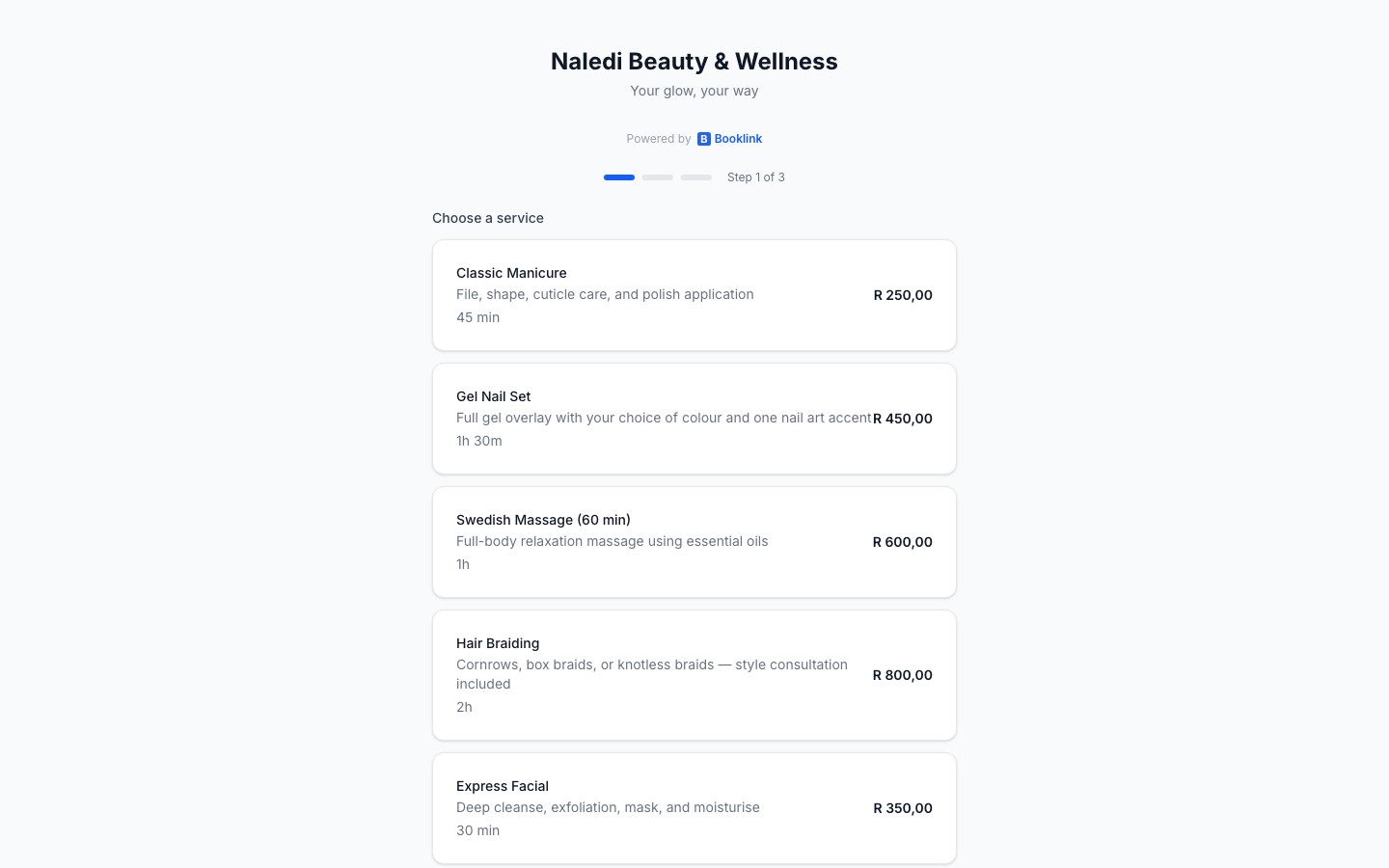Click the R 350,00 Express Facial price

pyautogui.click(x=903, y=808)
